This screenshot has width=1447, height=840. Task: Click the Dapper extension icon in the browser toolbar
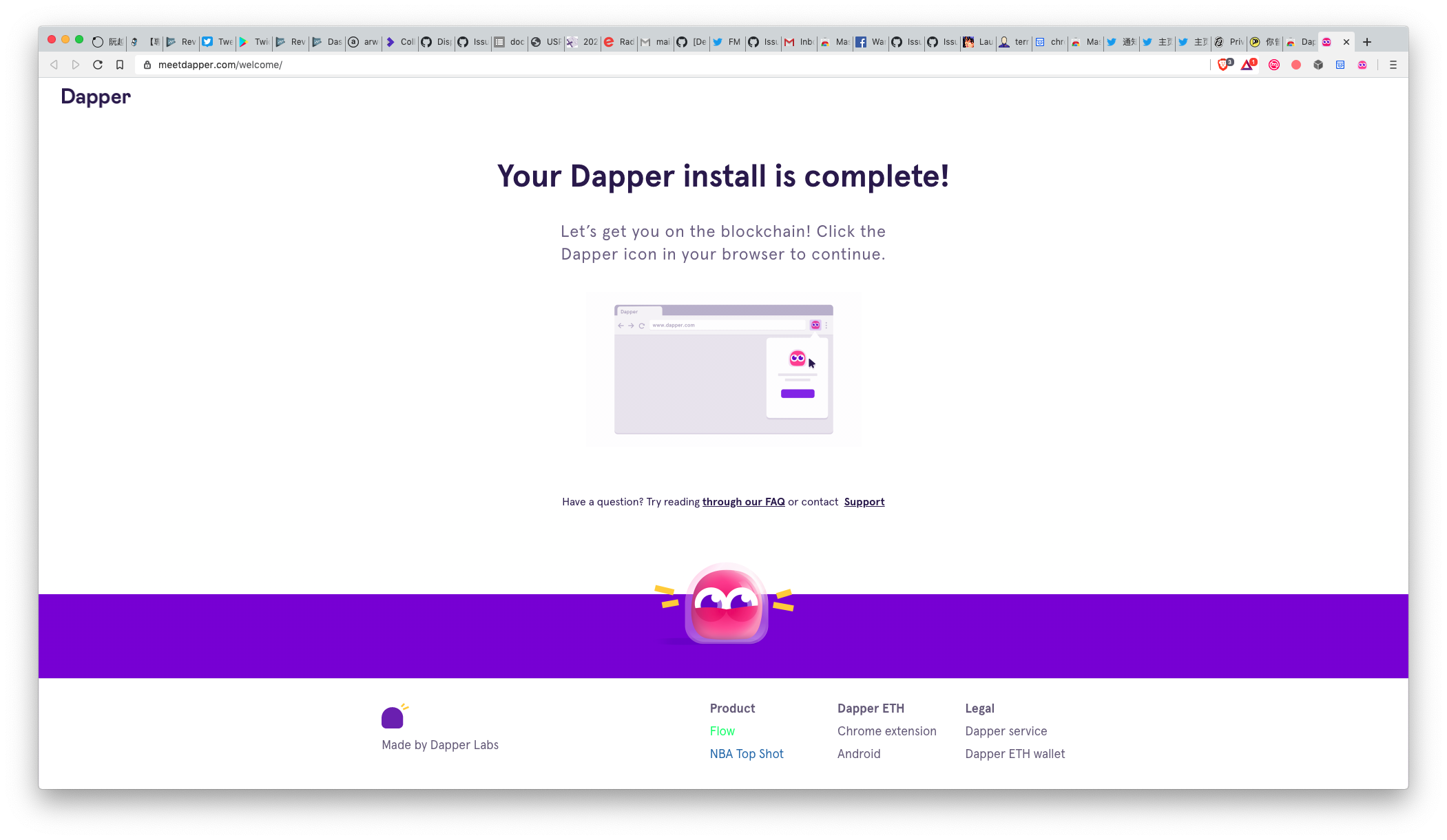(1362, 65)
